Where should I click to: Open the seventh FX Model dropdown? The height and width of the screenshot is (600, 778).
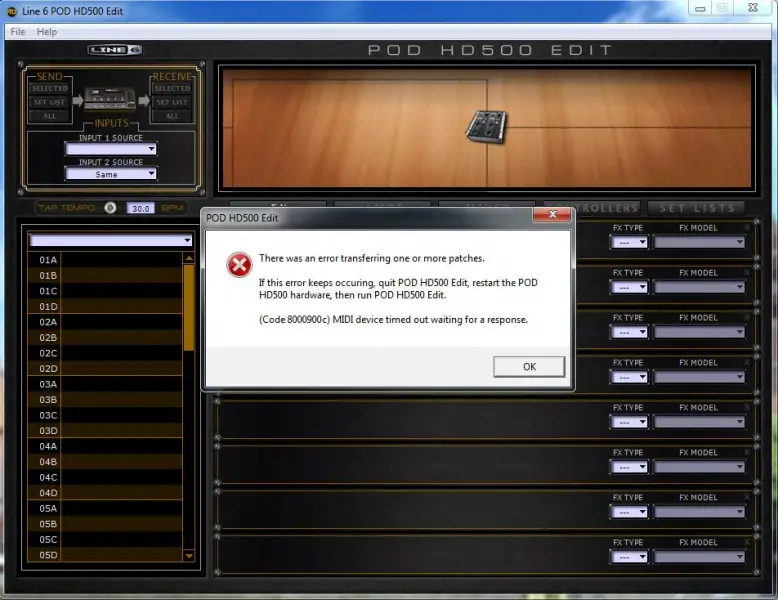699,512
